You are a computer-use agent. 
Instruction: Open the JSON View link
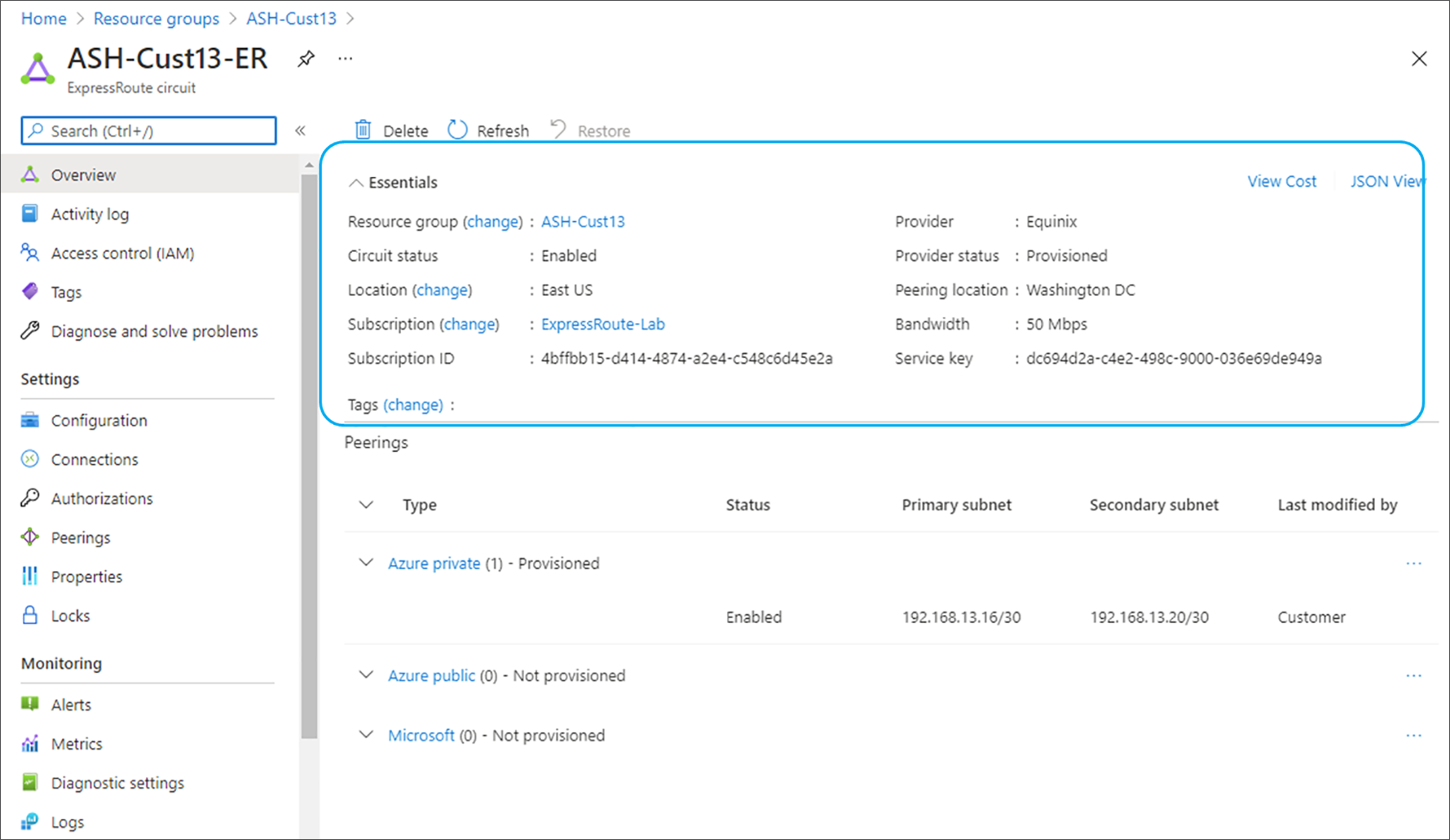tap(1387, 181)
